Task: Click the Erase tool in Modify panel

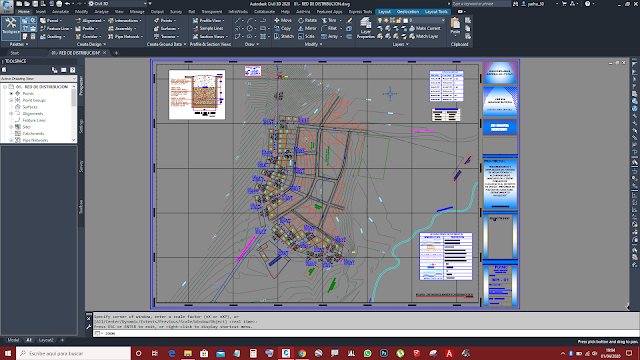Action: pos(349,20)
